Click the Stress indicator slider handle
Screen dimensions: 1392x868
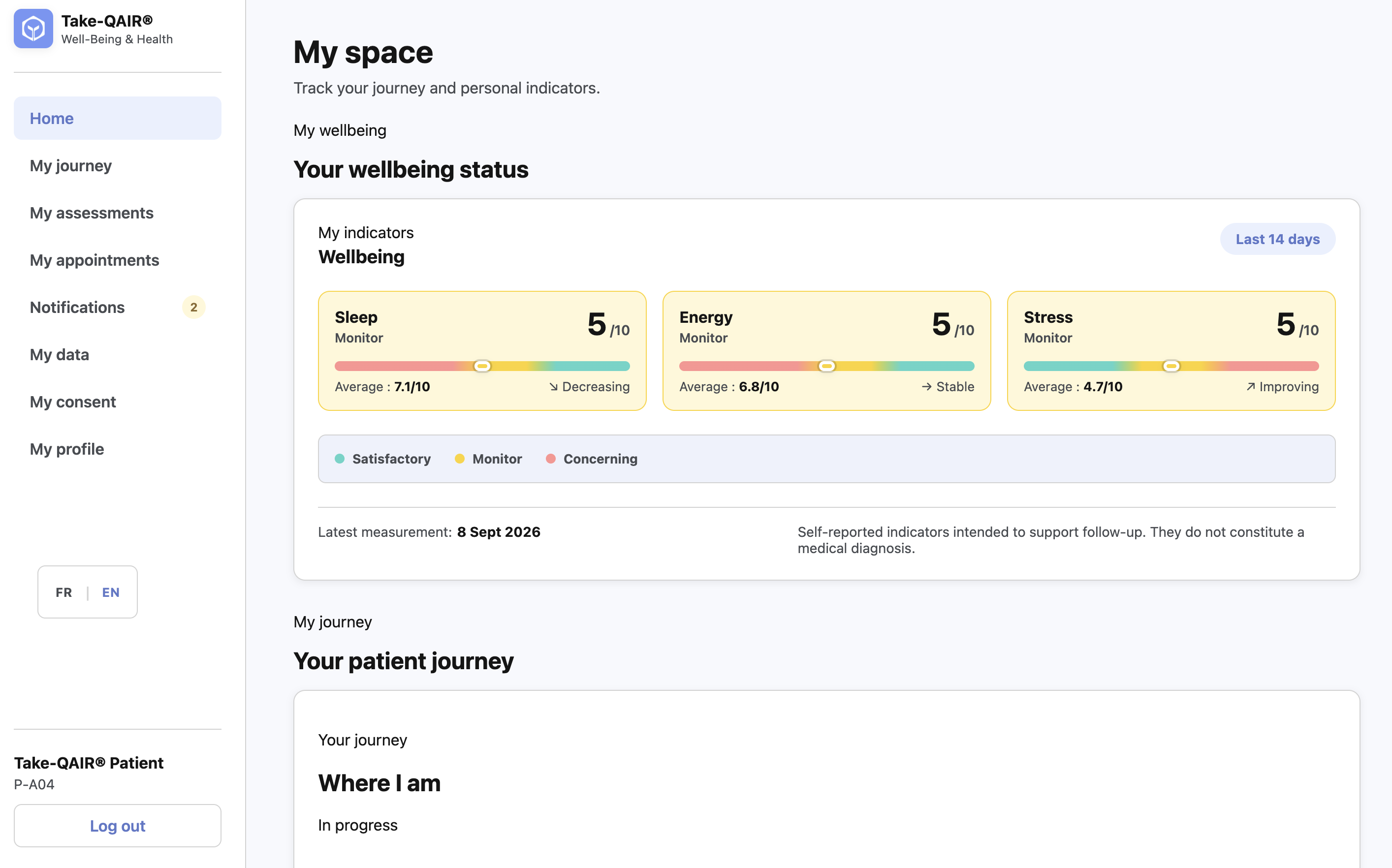(1171, 366)
